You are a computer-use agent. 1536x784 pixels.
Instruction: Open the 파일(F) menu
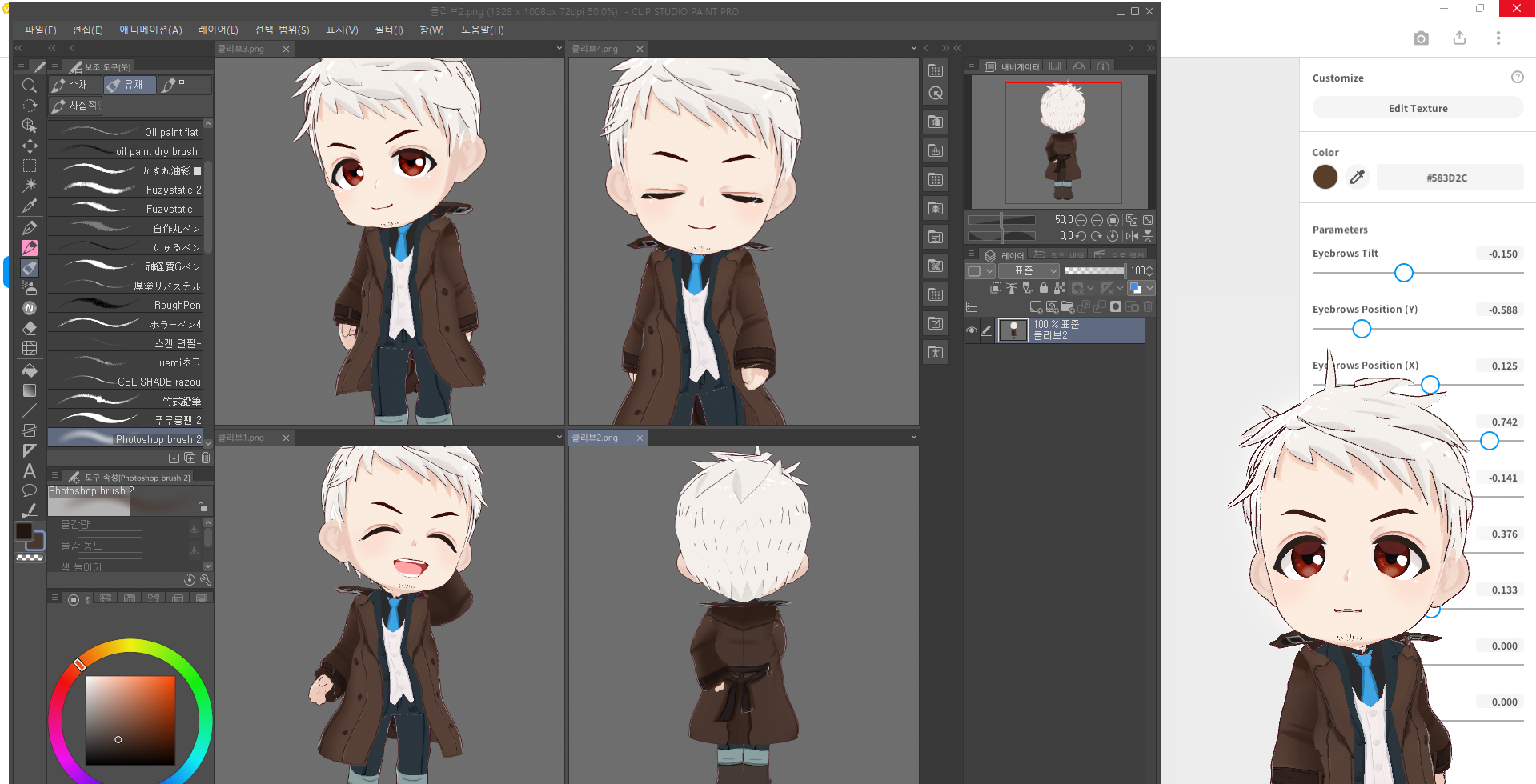tap(40, 30)
